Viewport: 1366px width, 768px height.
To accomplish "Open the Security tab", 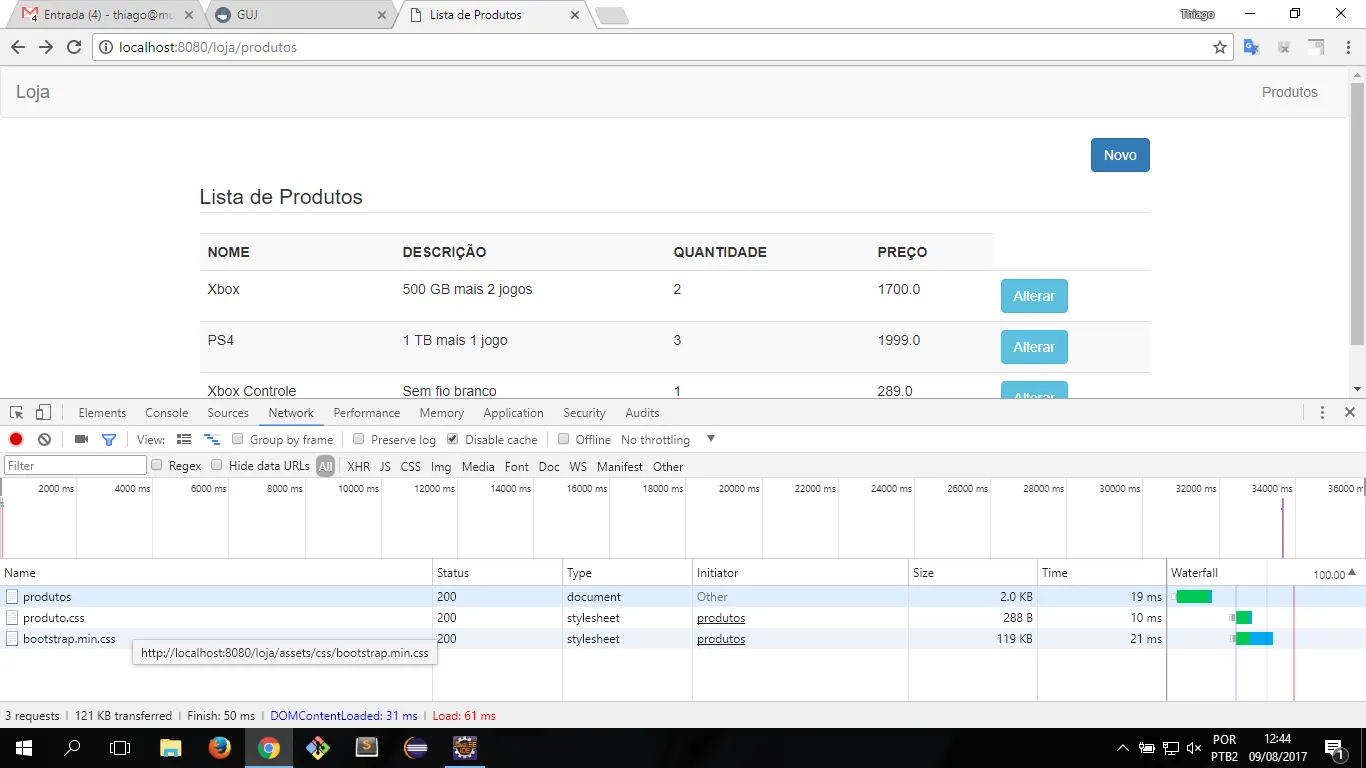I will pos(585,413).
